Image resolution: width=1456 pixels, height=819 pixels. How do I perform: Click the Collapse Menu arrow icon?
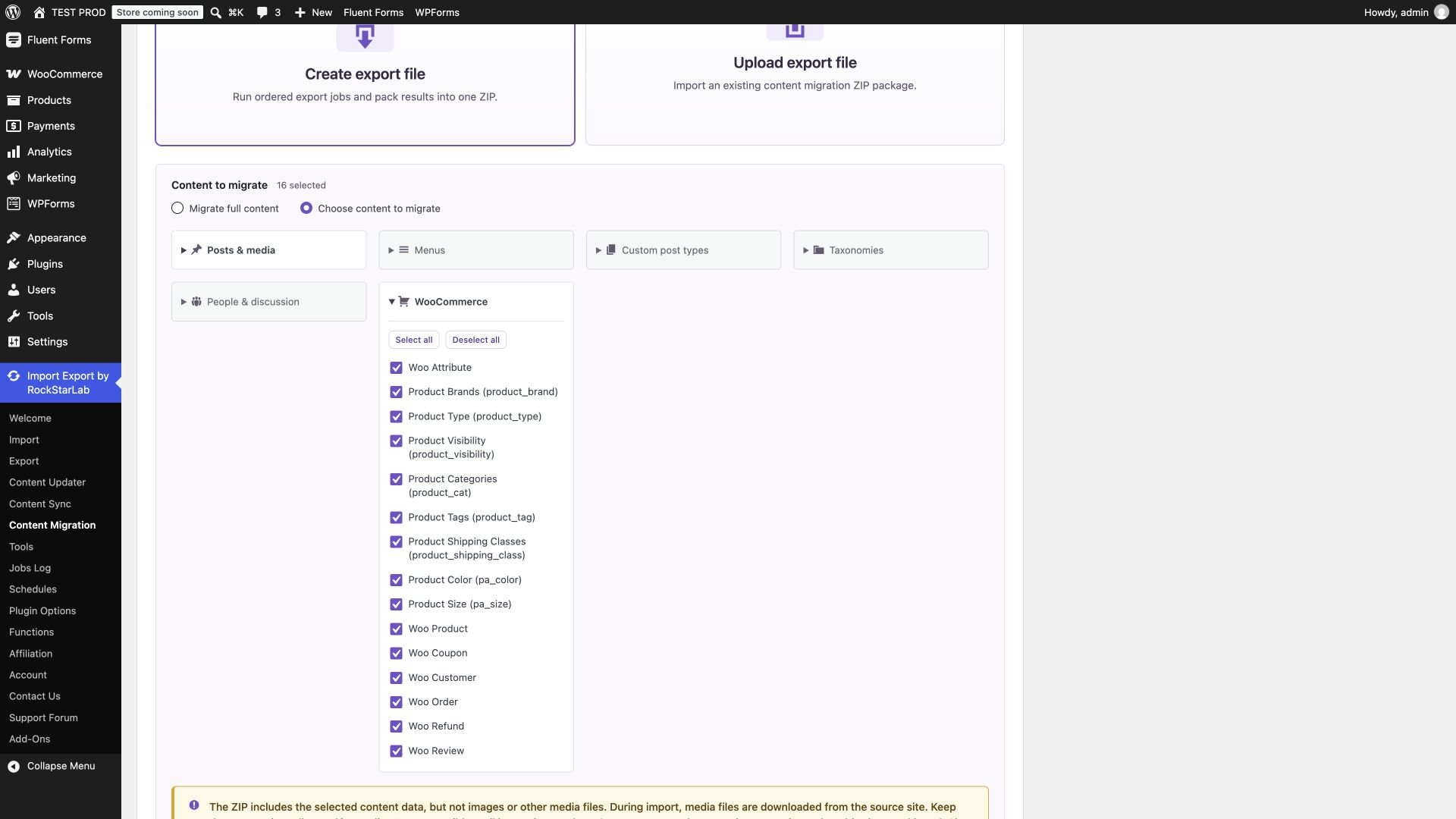(14, 766)
